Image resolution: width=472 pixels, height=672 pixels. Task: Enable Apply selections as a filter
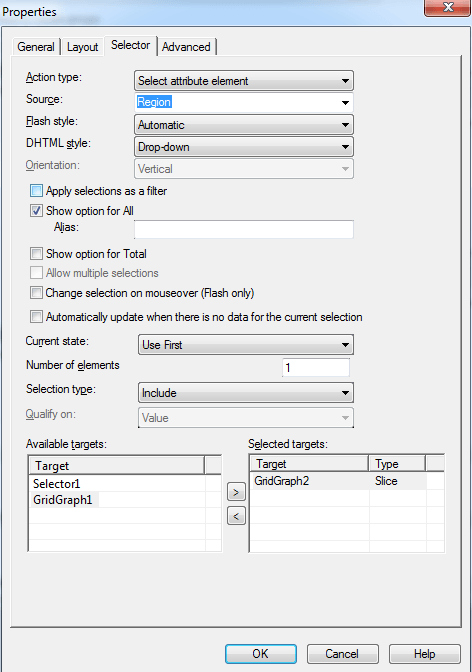click(x=36, y=191)
